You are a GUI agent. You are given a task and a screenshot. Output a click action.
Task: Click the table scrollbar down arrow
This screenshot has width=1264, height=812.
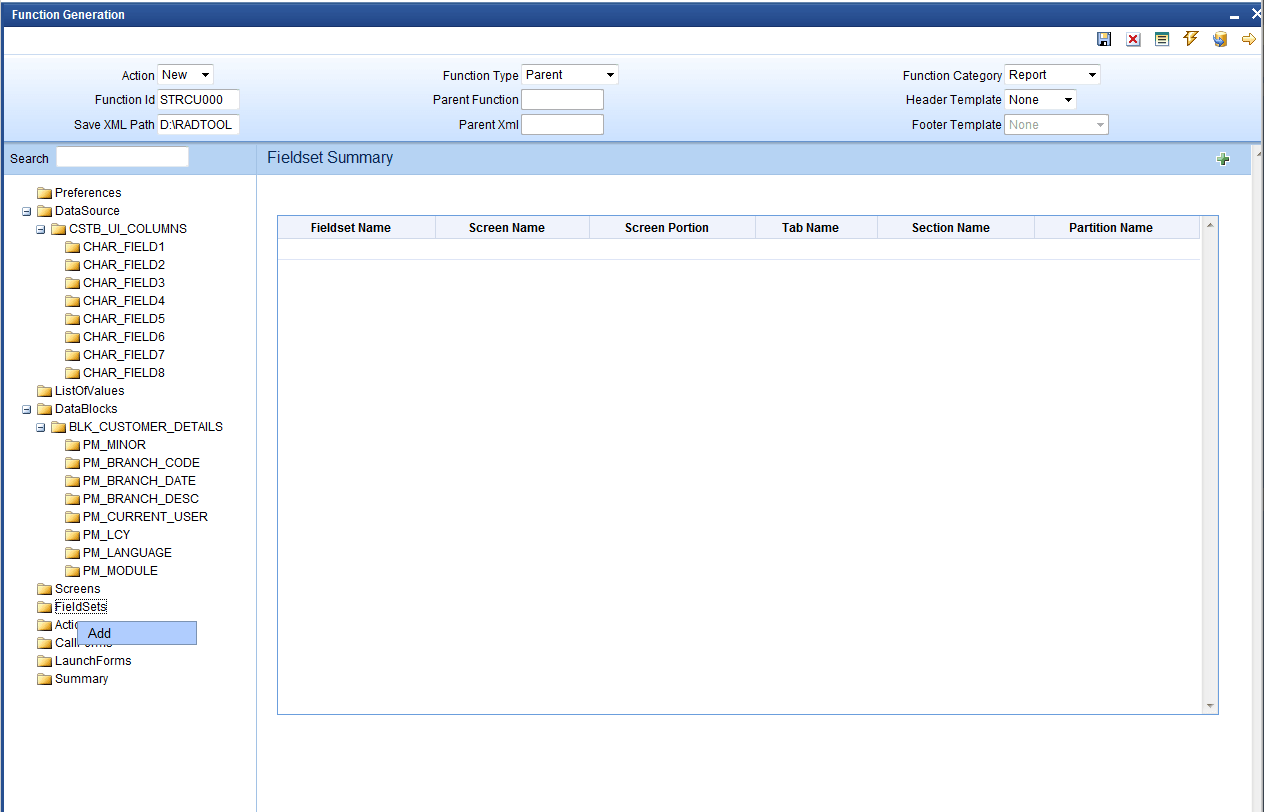pos(1210,706)
